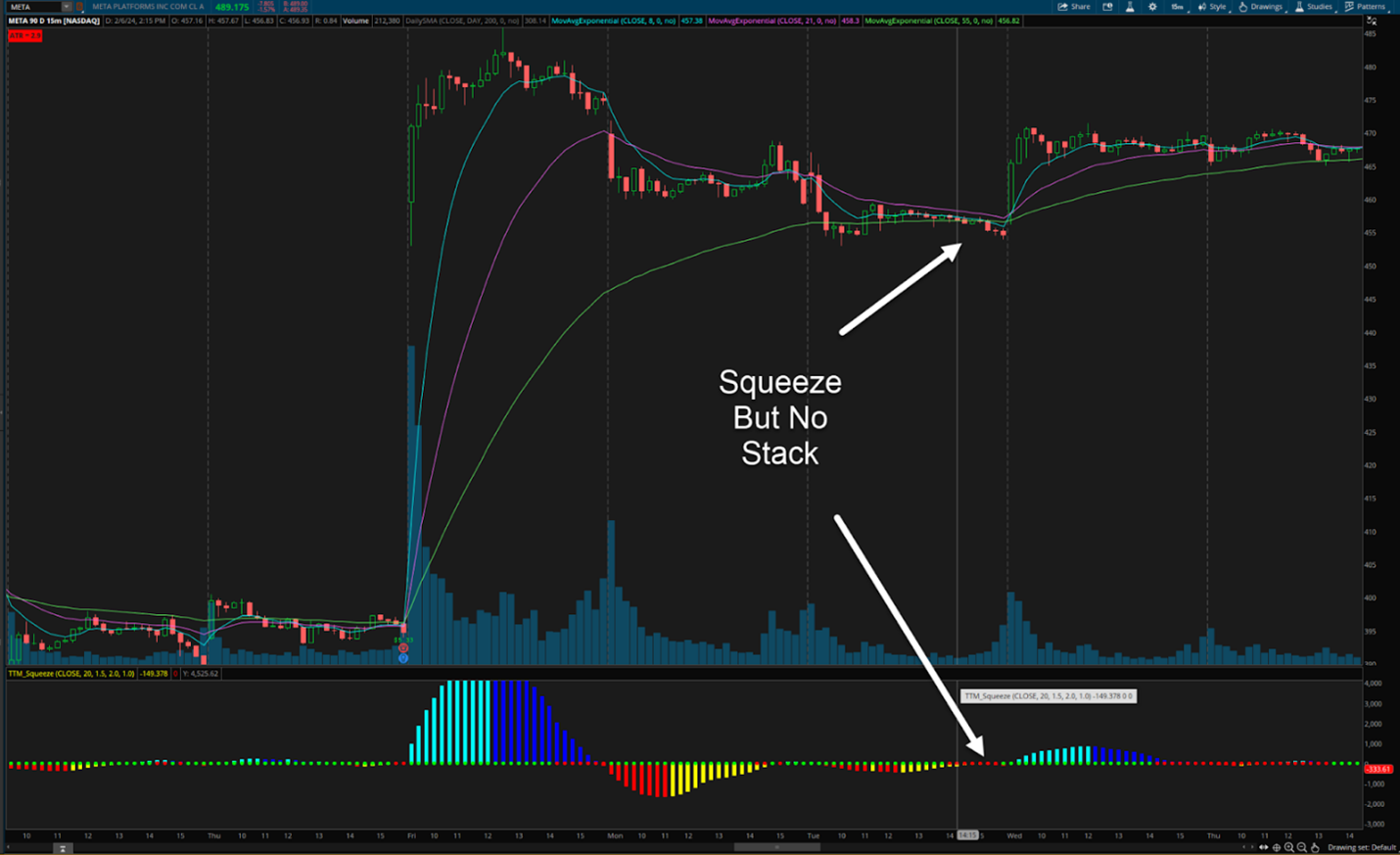The height and width of the screenshot is (855, 1400).
Task: Click the META symbol input field
Action: pos(34,7)
